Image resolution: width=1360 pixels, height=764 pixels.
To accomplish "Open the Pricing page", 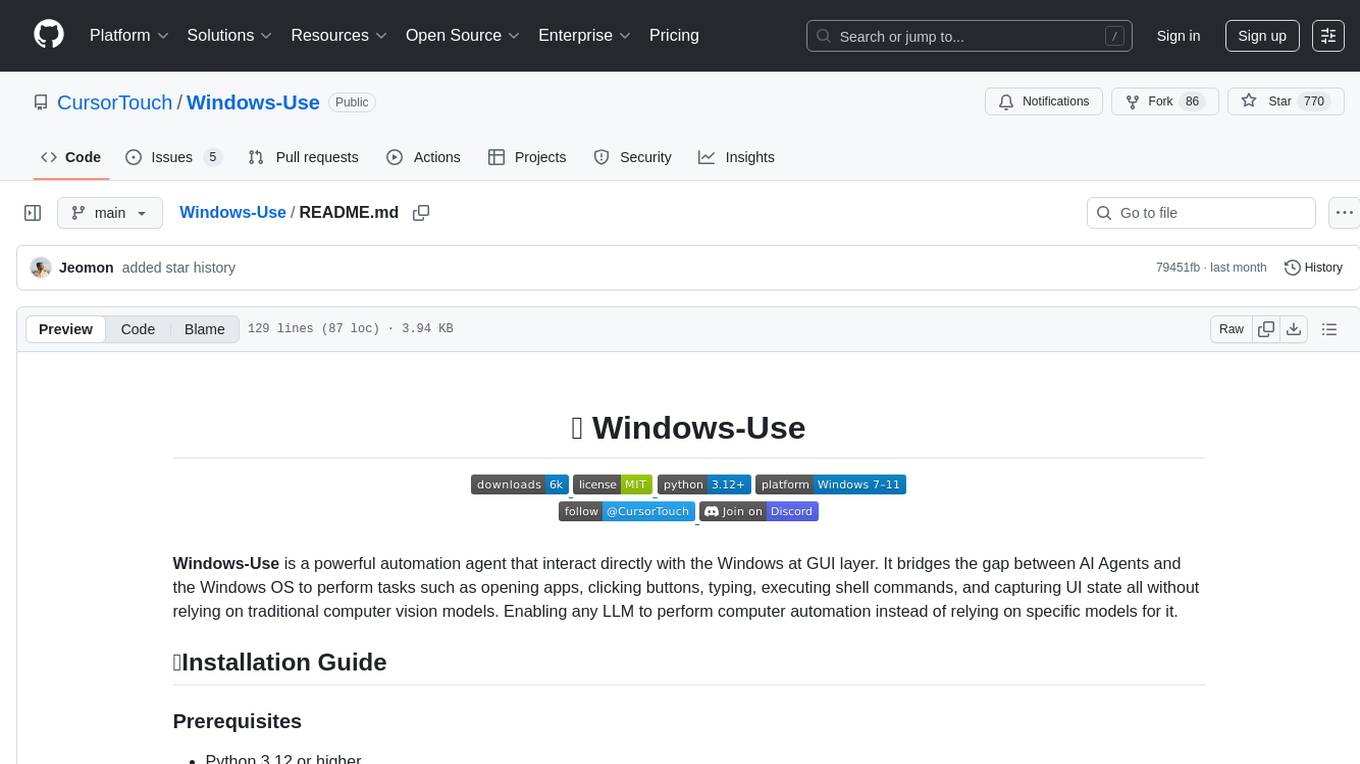I will pos(674,35).
